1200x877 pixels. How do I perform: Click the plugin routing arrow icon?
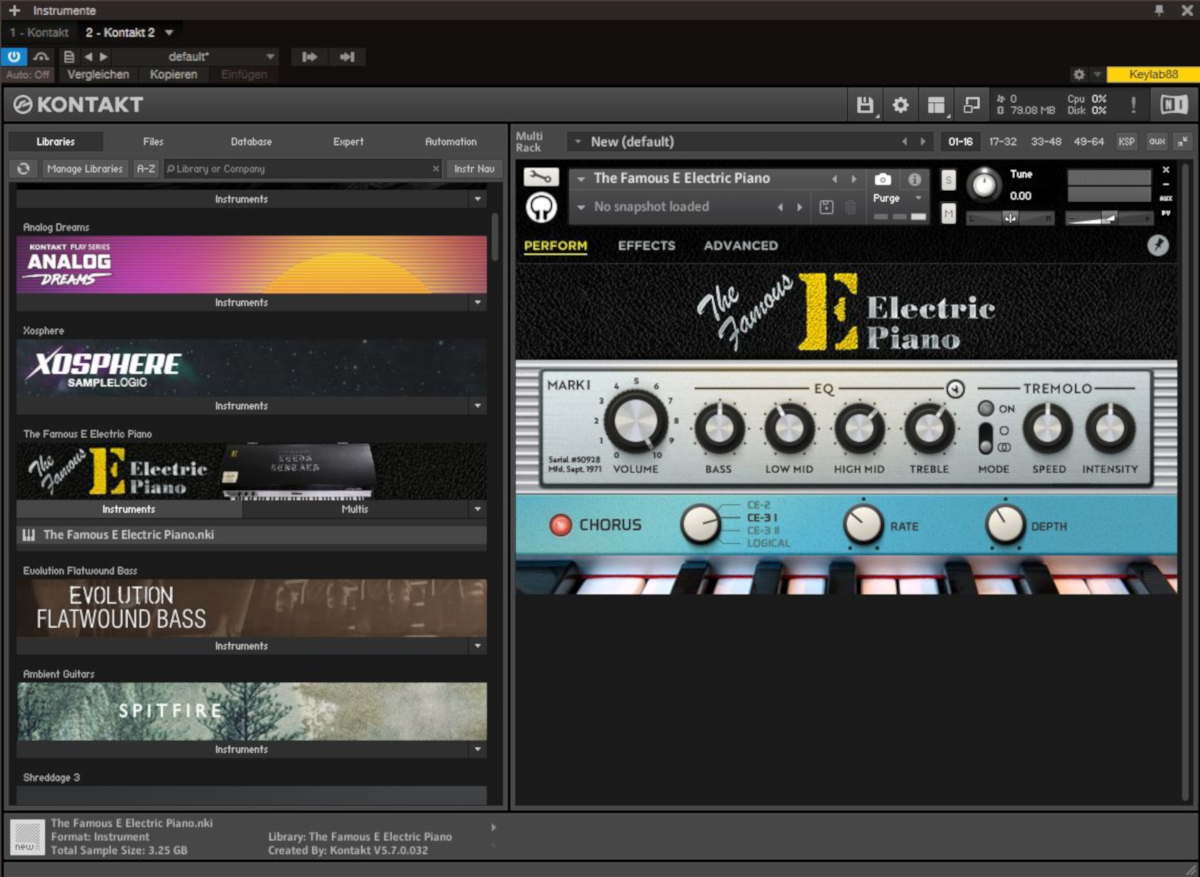pyautogui.click(x=310, y=57)
